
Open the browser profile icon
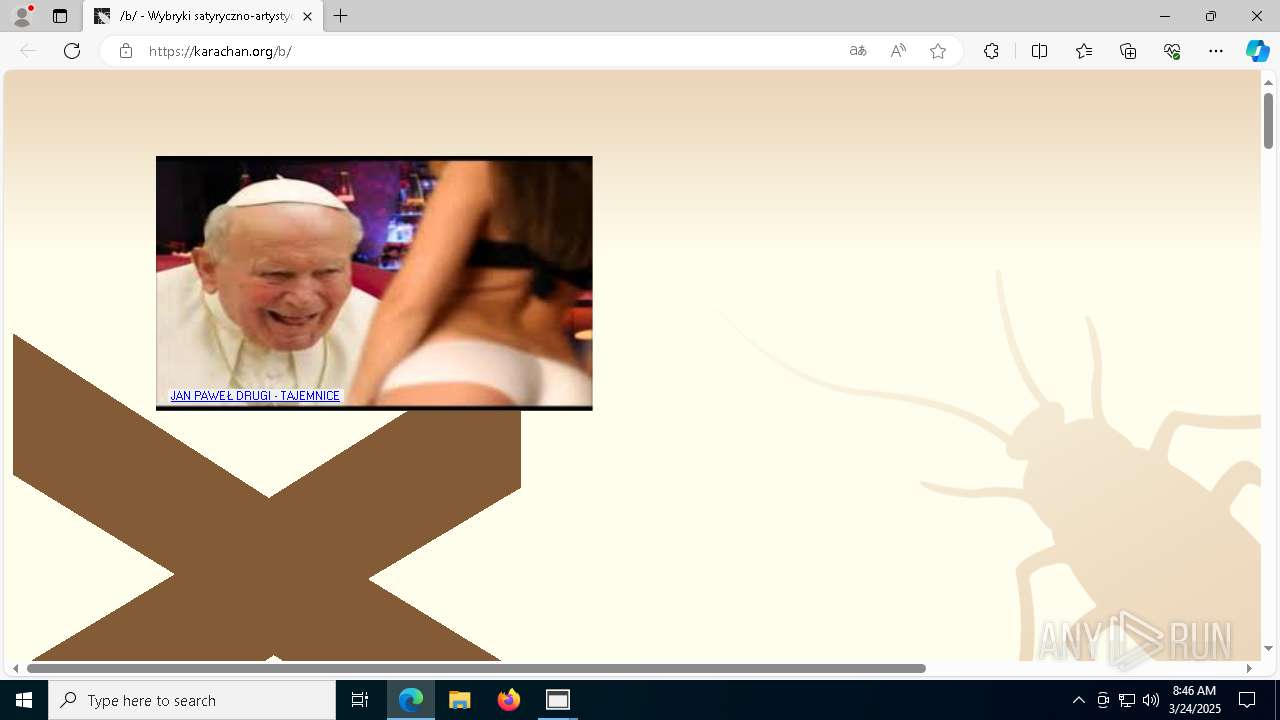click(x=22, y=16)
